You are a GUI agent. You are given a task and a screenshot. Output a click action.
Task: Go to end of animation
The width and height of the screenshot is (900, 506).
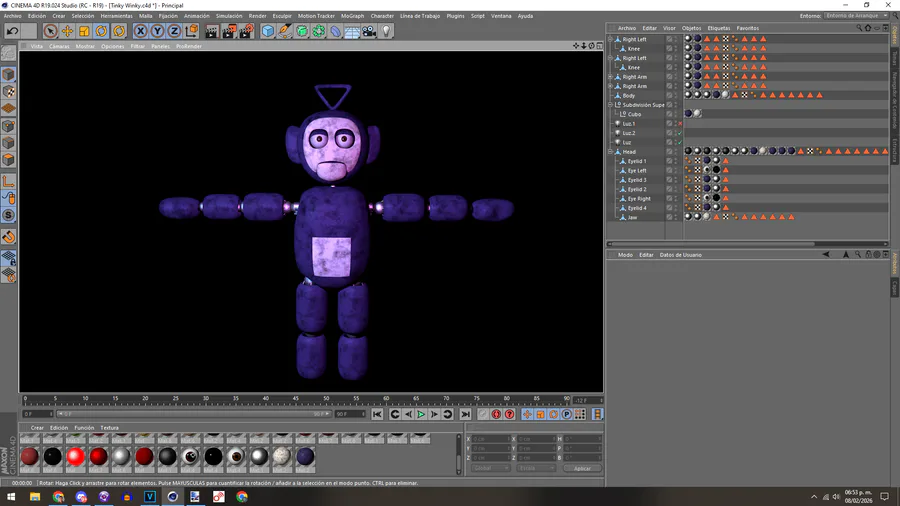click(x=465, y=414)
